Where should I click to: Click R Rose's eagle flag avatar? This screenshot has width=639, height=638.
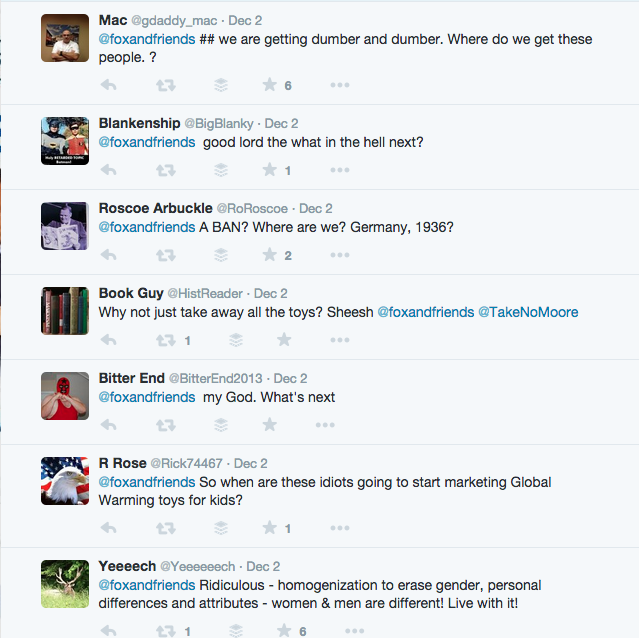65,480
